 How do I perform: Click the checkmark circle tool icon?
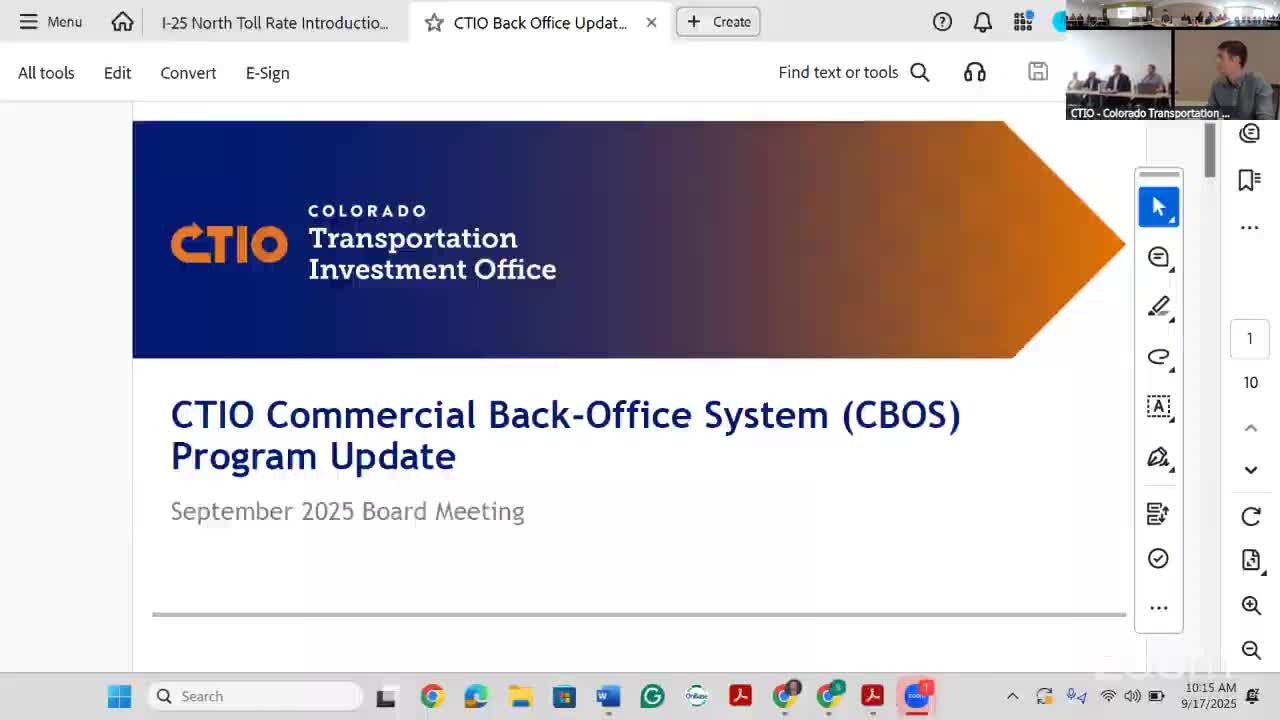pos(1158,558)
